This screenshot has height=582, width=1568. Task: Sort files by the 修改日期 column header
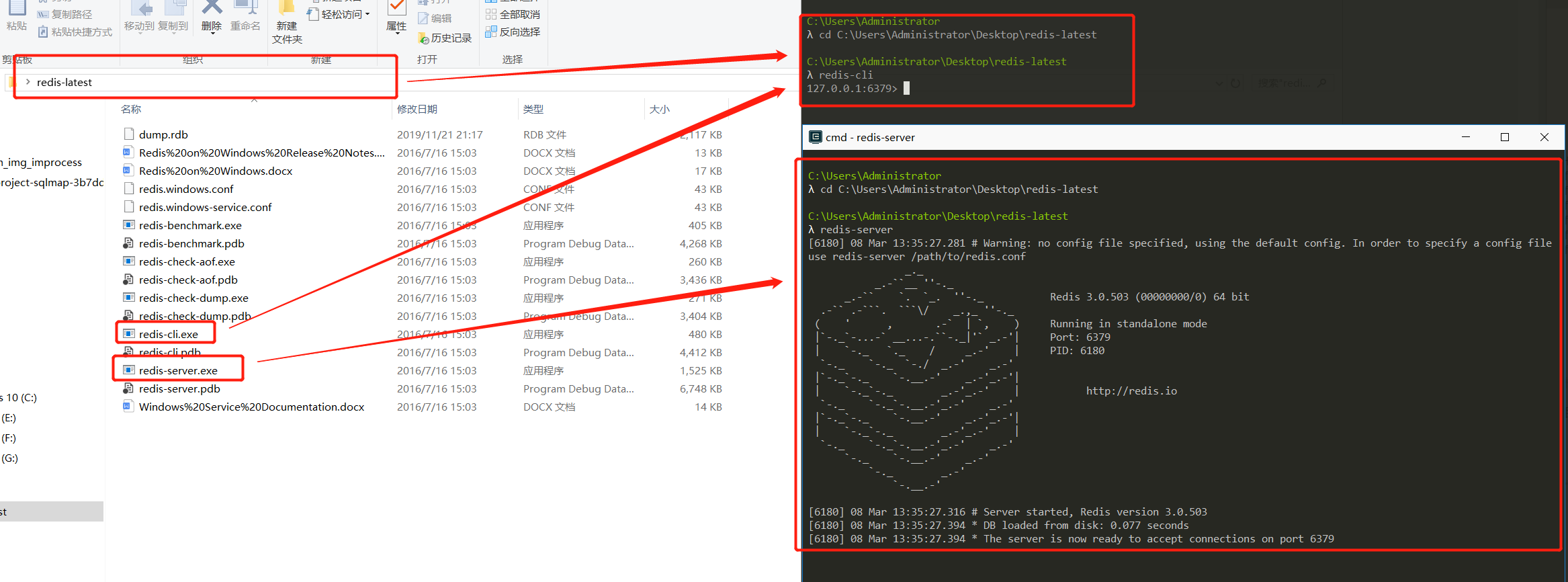point(417,109)
